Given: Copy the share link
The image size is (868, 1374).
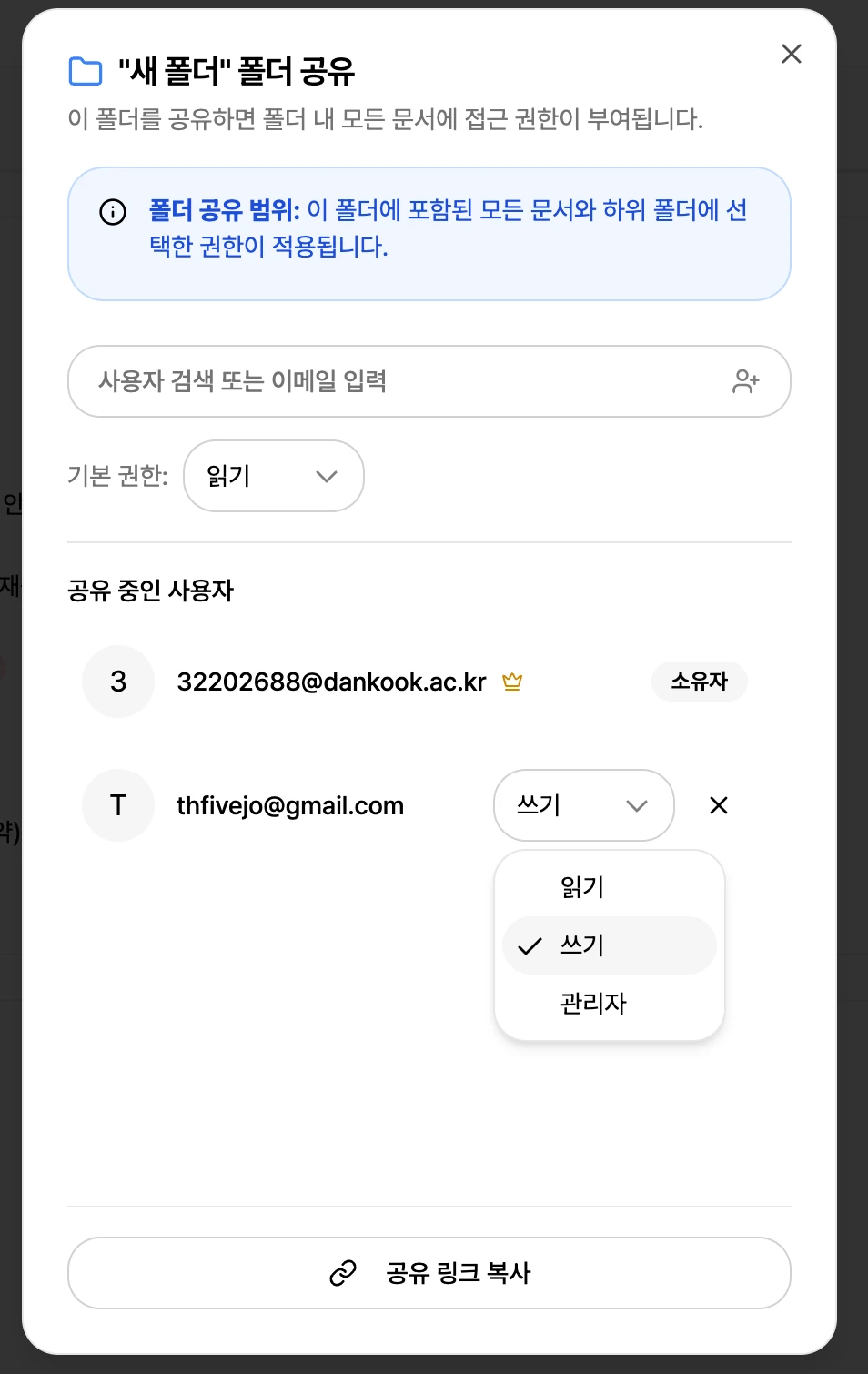Looking at the screenshot, I should pos(429,1273).
